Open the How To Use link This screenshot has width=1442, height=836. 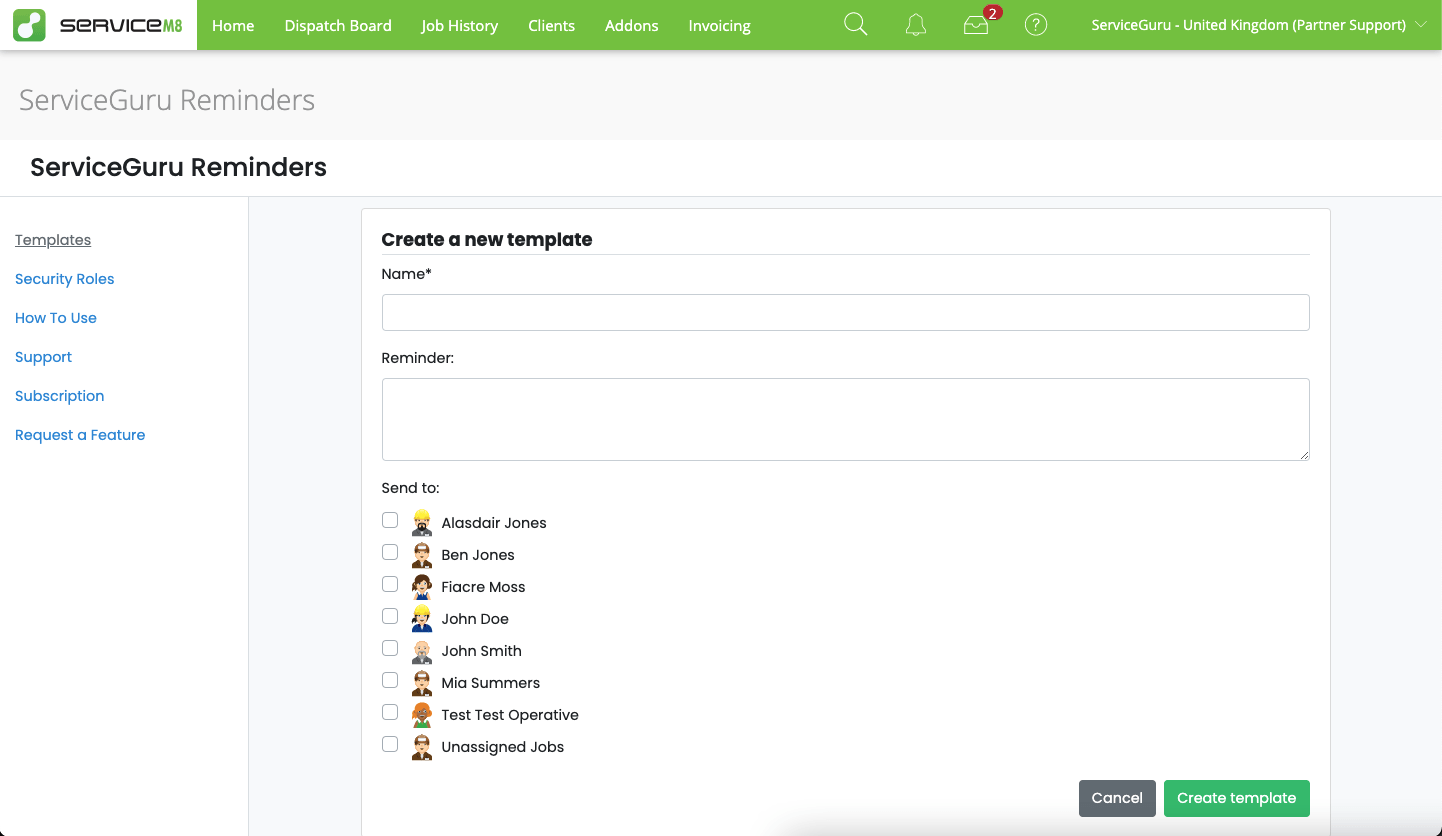click(56, 318)
